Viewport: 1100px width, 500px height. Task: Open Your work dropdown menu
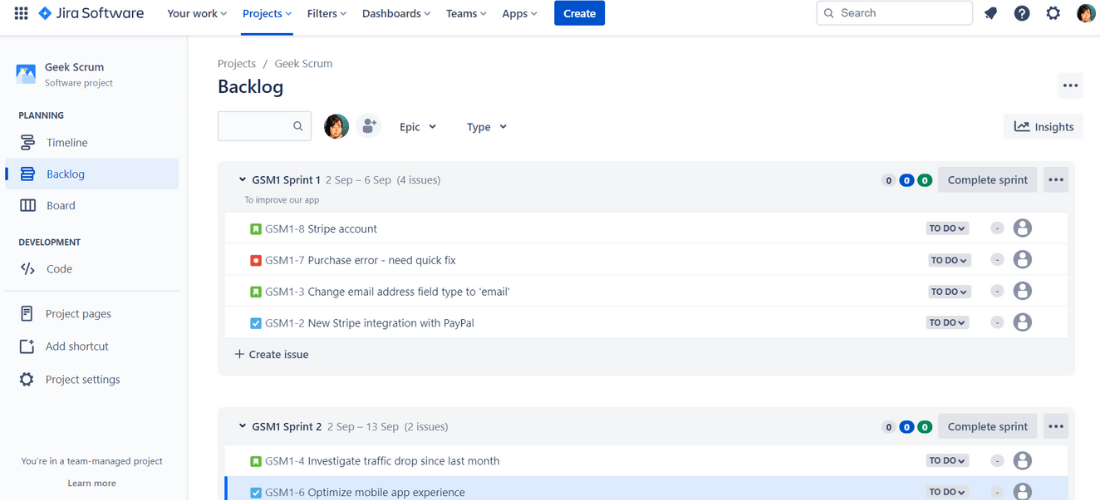(x=197, y=13)
